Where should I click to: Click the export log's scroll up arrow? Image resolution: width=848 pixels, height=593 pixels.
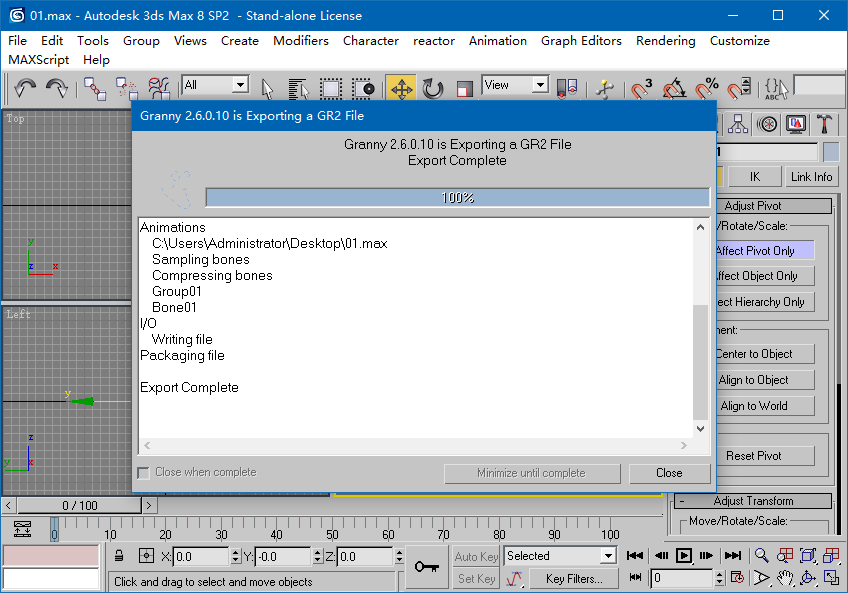700,227
